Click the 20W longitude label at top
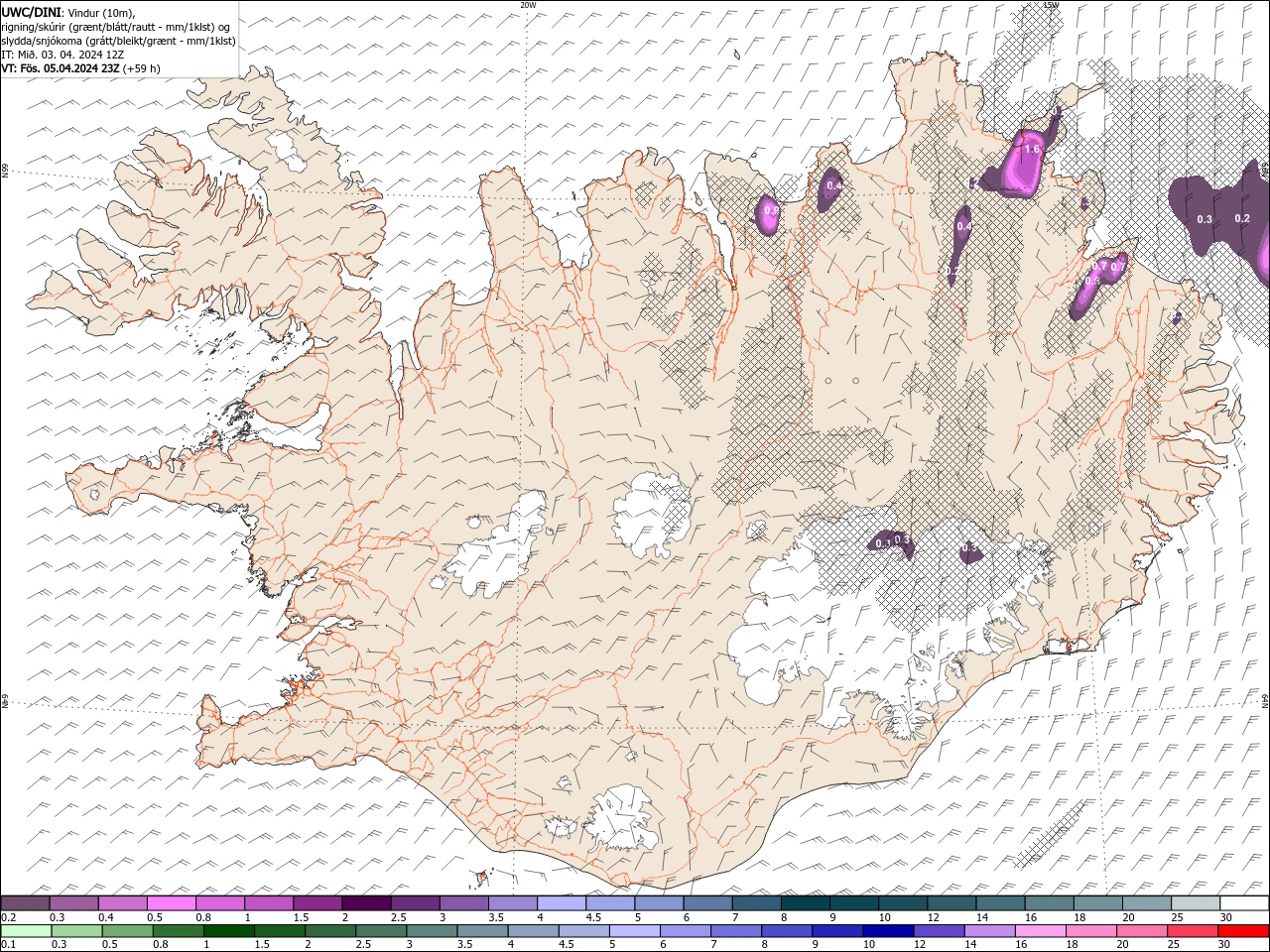The image size is (1270, 952). pos(528,5)
